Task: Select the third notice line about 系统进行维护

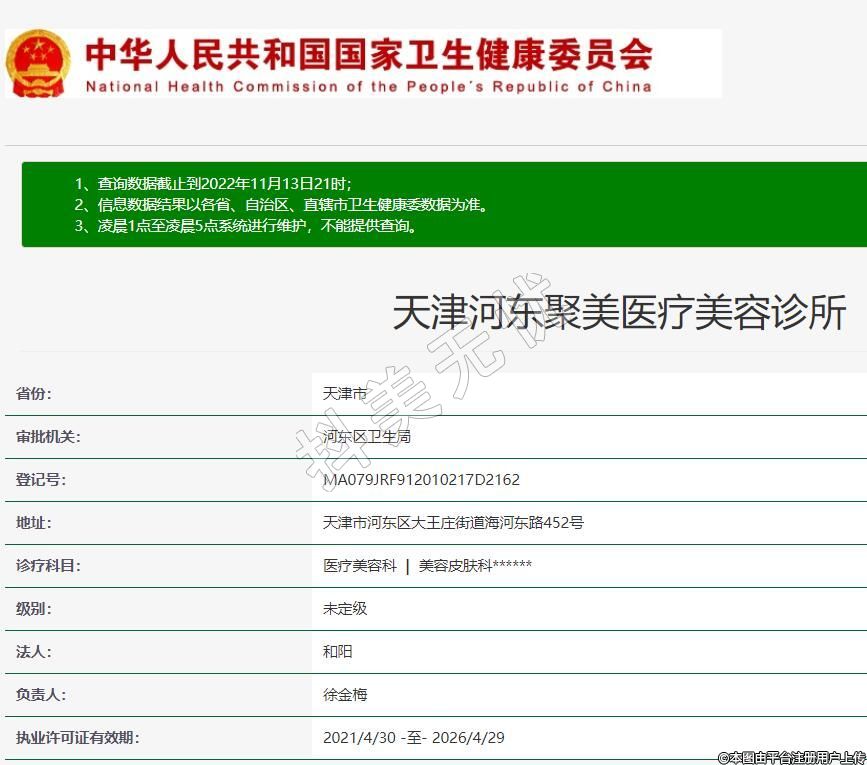Action: point(245,226)
